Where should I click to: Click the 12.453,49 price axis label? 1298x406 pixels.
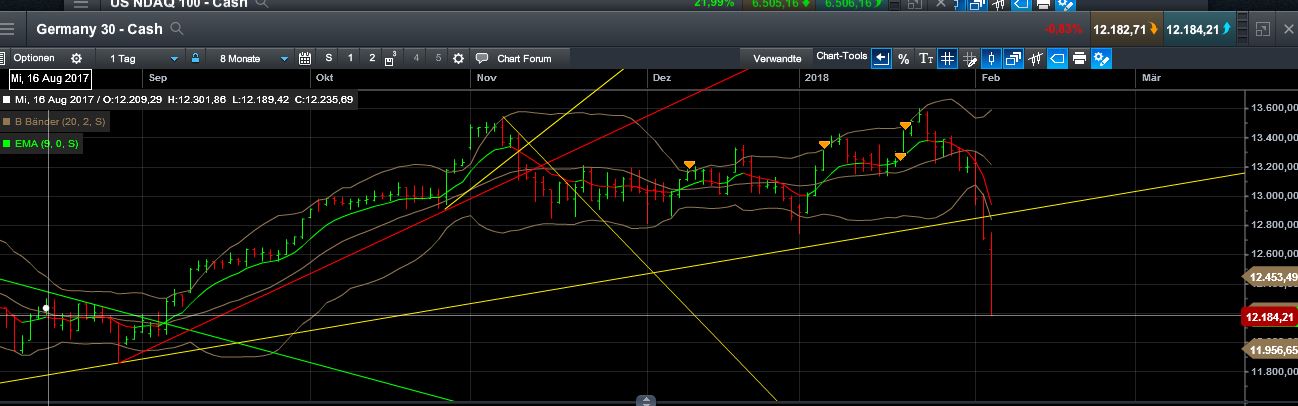(x=1269, y=277)
